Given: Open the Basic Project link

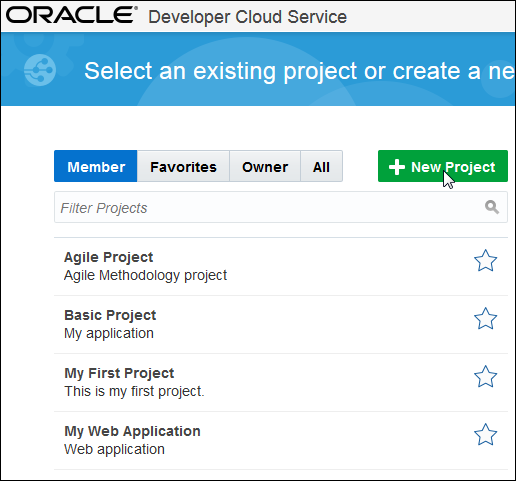Looking at the screenshot, I should pyautogui.click(x=110, y=315).
